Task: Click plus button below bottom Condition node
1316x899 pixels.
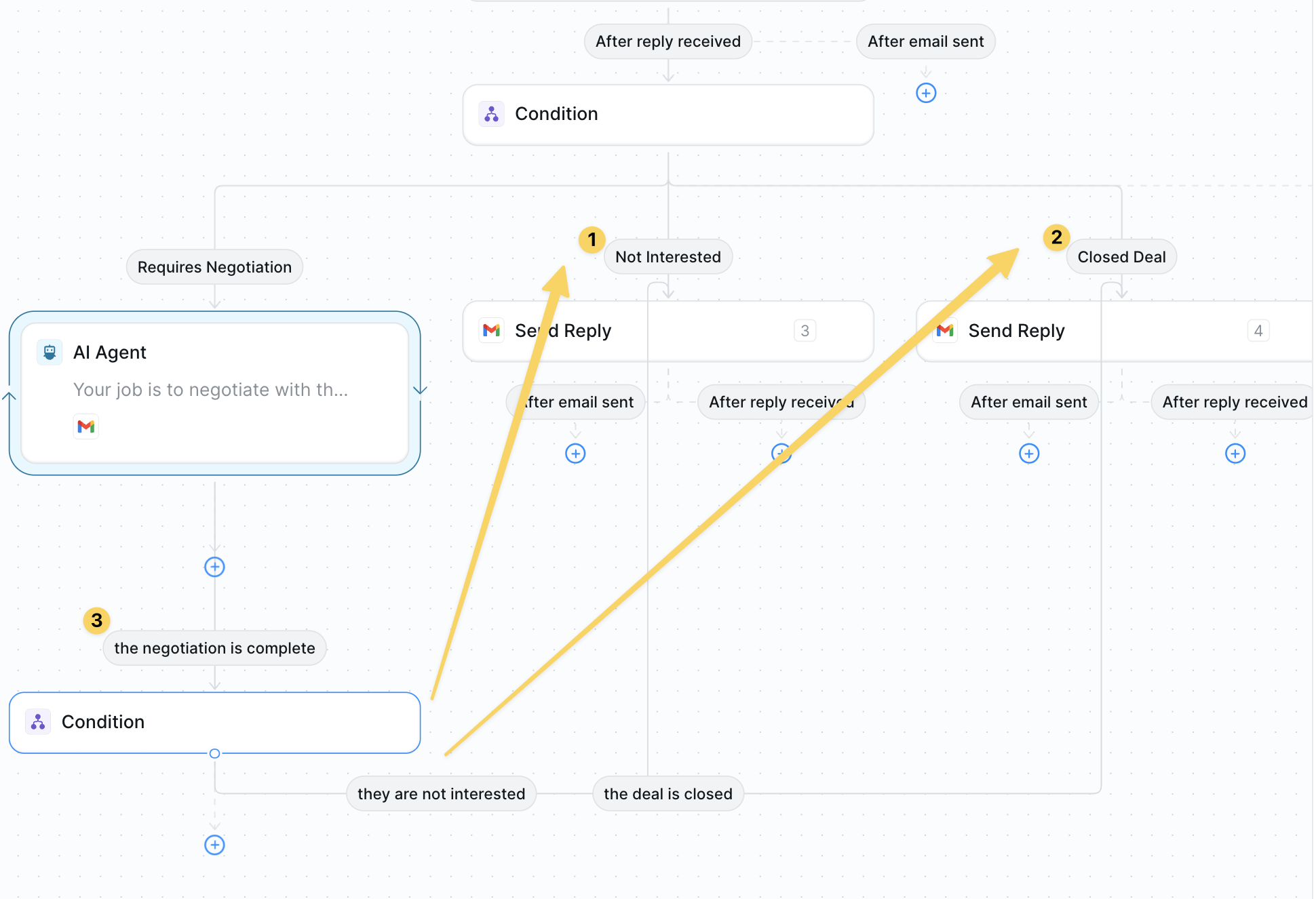Action: (x=214, y=845)
